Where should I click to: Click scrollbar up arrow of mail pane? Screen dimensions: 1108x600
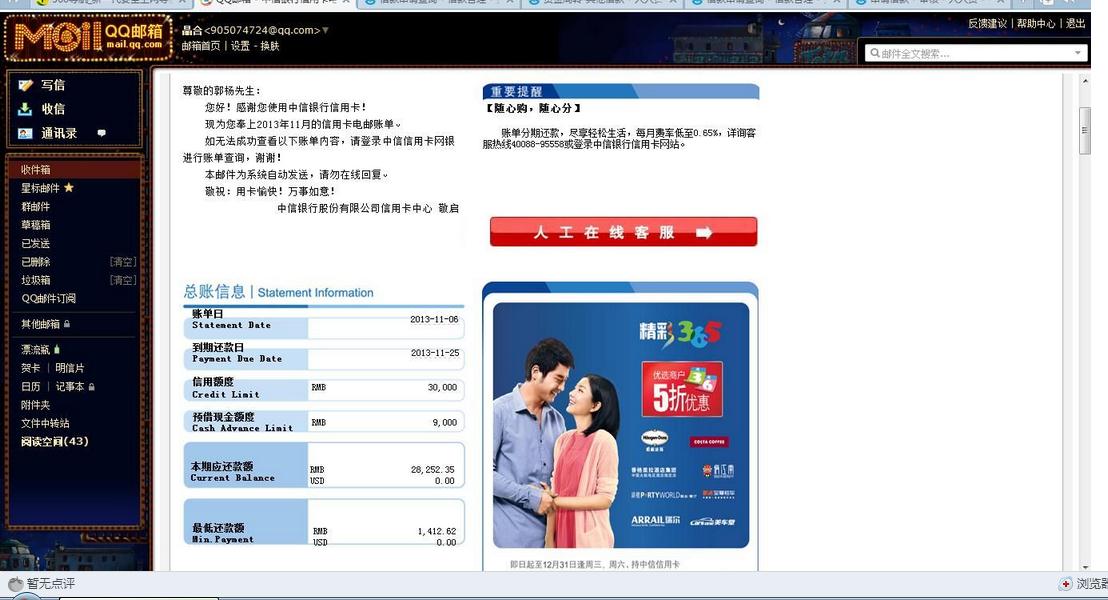pos(1085,81)
